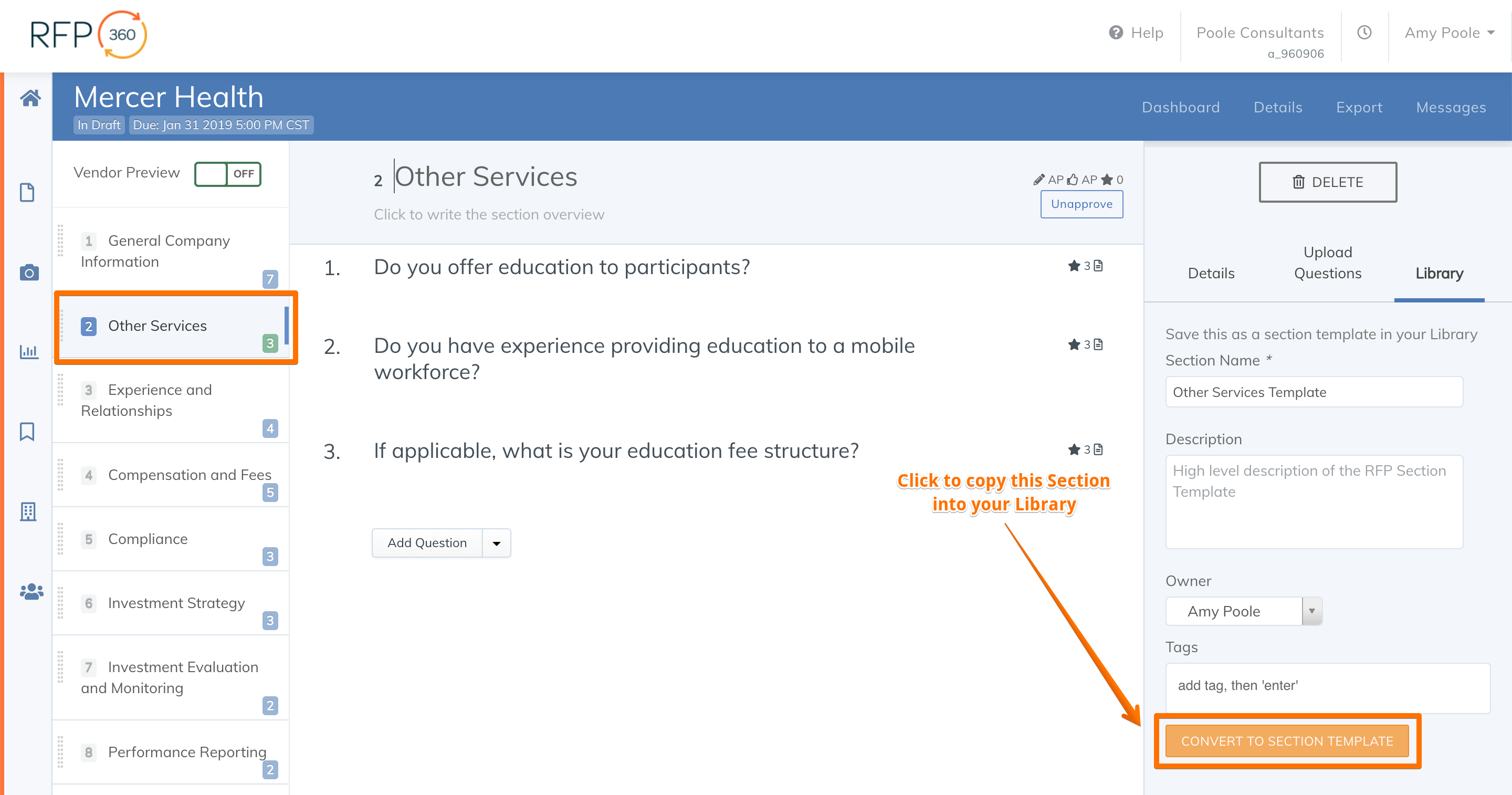Click the DELETE button in the right panel

point(1328,182)
